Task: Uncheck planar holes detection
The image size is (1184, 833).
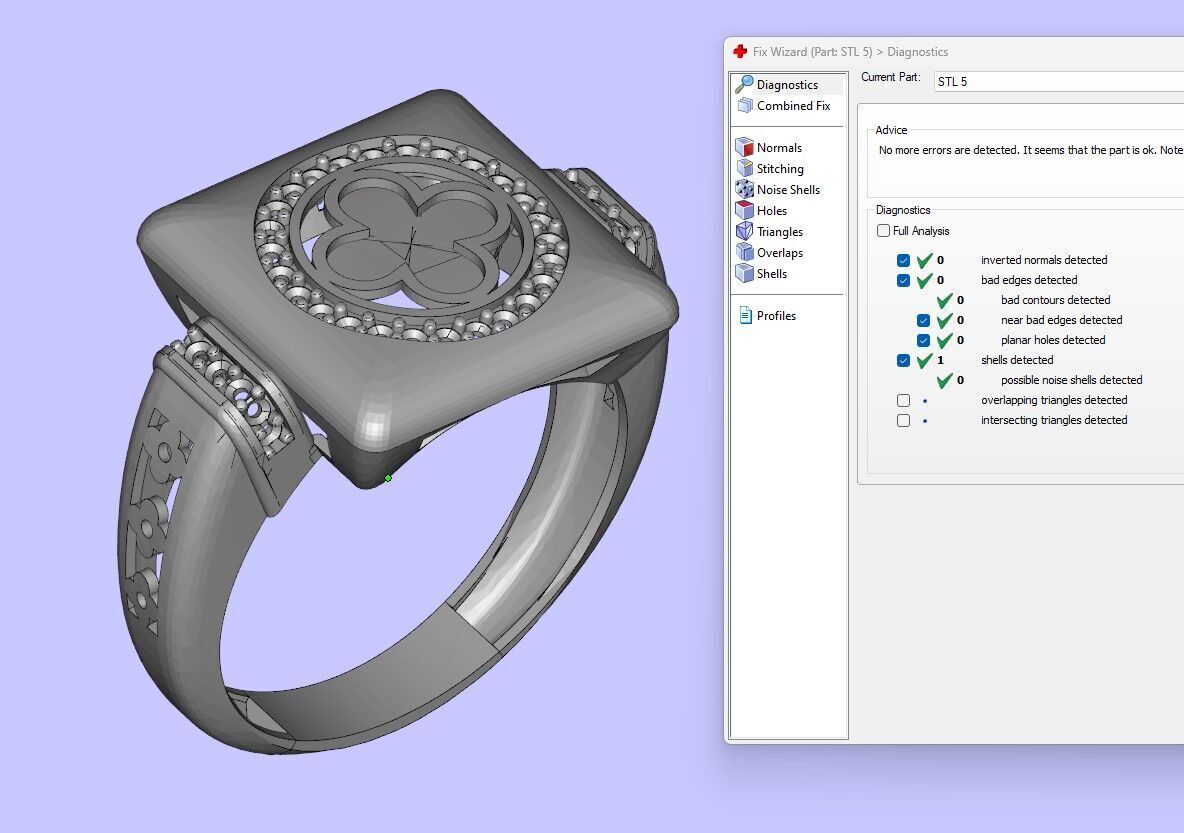Action: coord(923,340)
